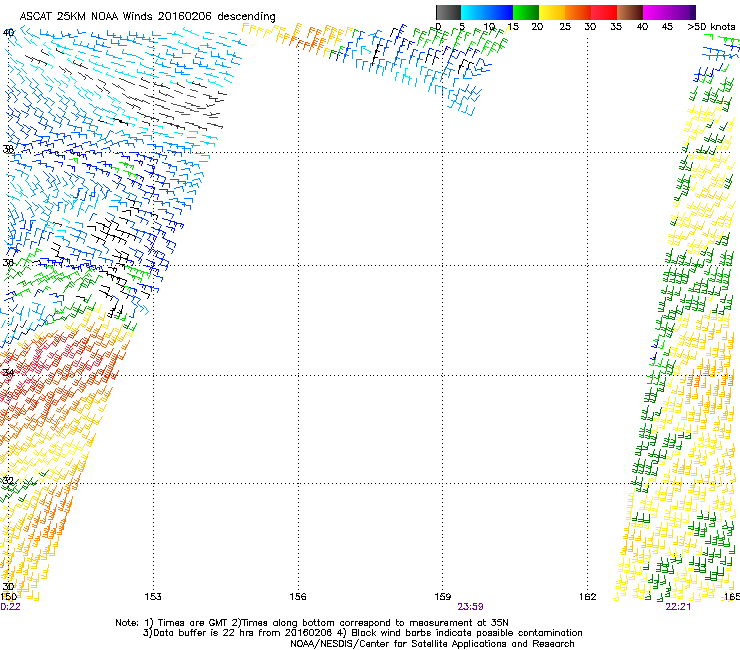Click the magenta 40-50 knots legend segment
Screen dimensions: 740x650
point(665,12)
